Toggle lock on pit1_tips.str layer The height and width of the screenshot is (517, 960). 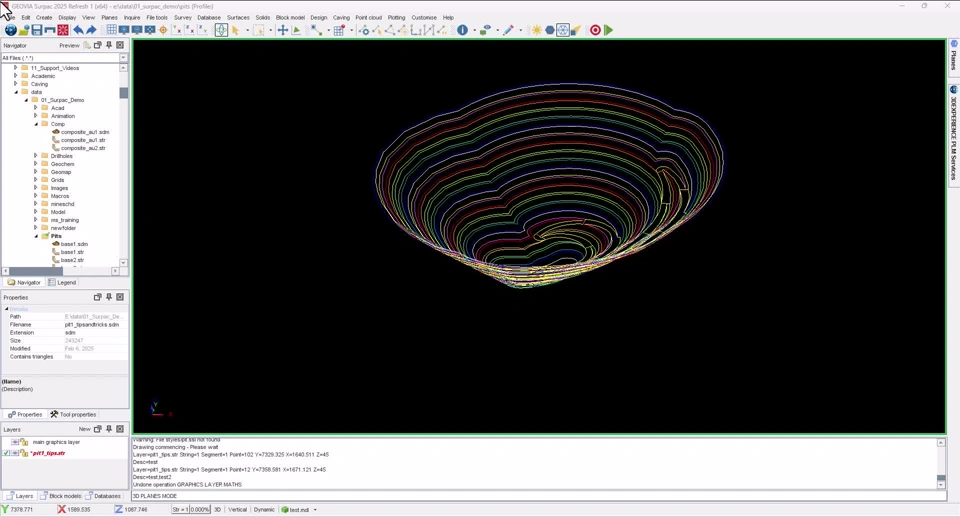click(23, 453)
